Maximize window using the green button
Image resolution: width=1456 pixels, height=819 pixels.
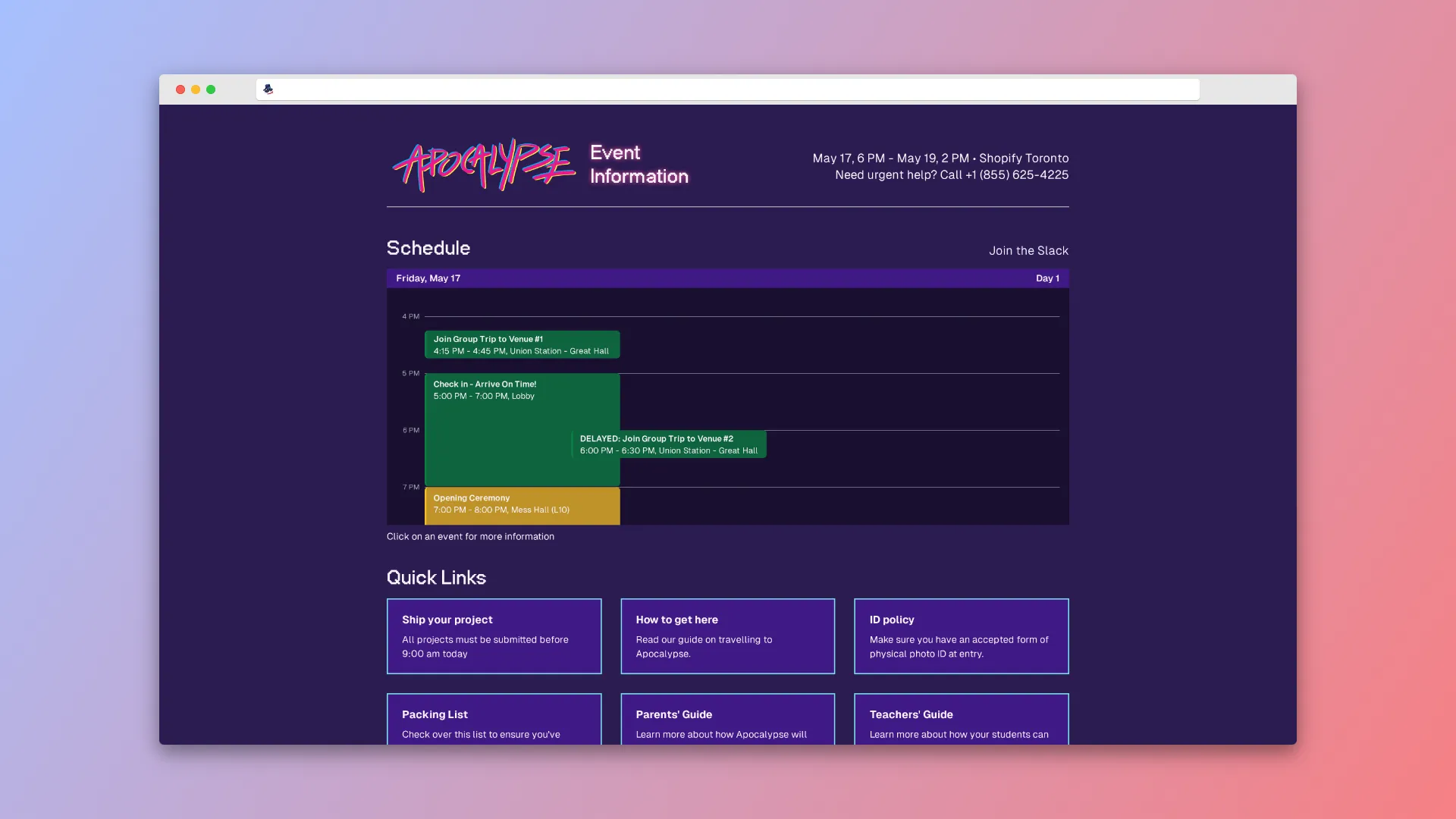[211, 89]
